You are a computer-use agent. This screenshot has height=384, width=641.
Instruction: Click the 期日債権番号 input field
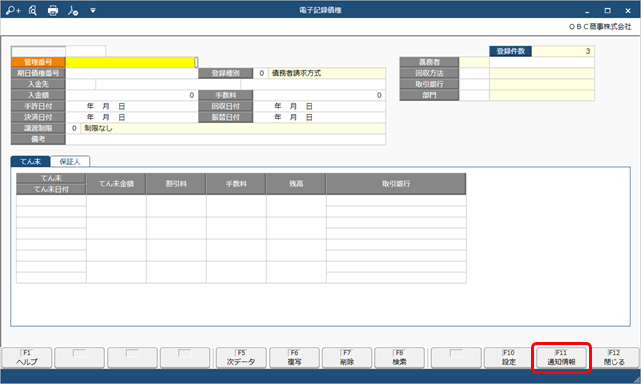[132, 73]
